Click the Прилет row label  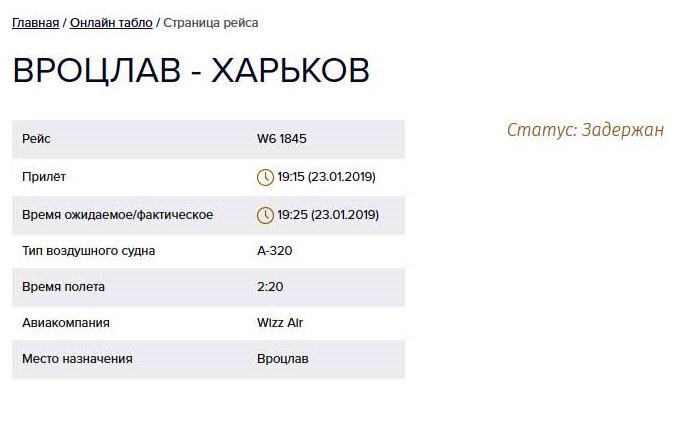[44, 177]
